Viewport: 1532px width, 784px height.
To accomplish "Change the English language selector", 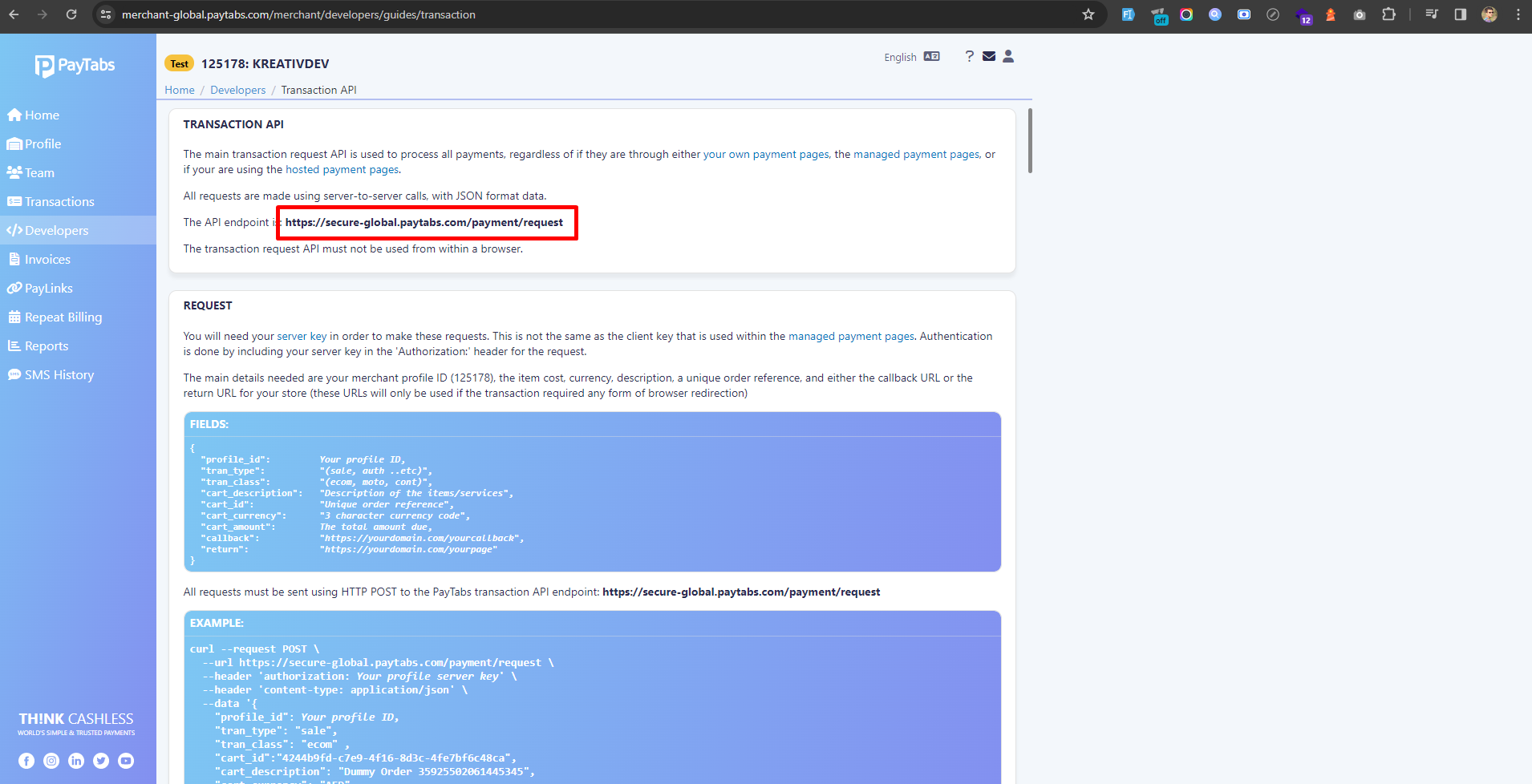I will [912, 57].
